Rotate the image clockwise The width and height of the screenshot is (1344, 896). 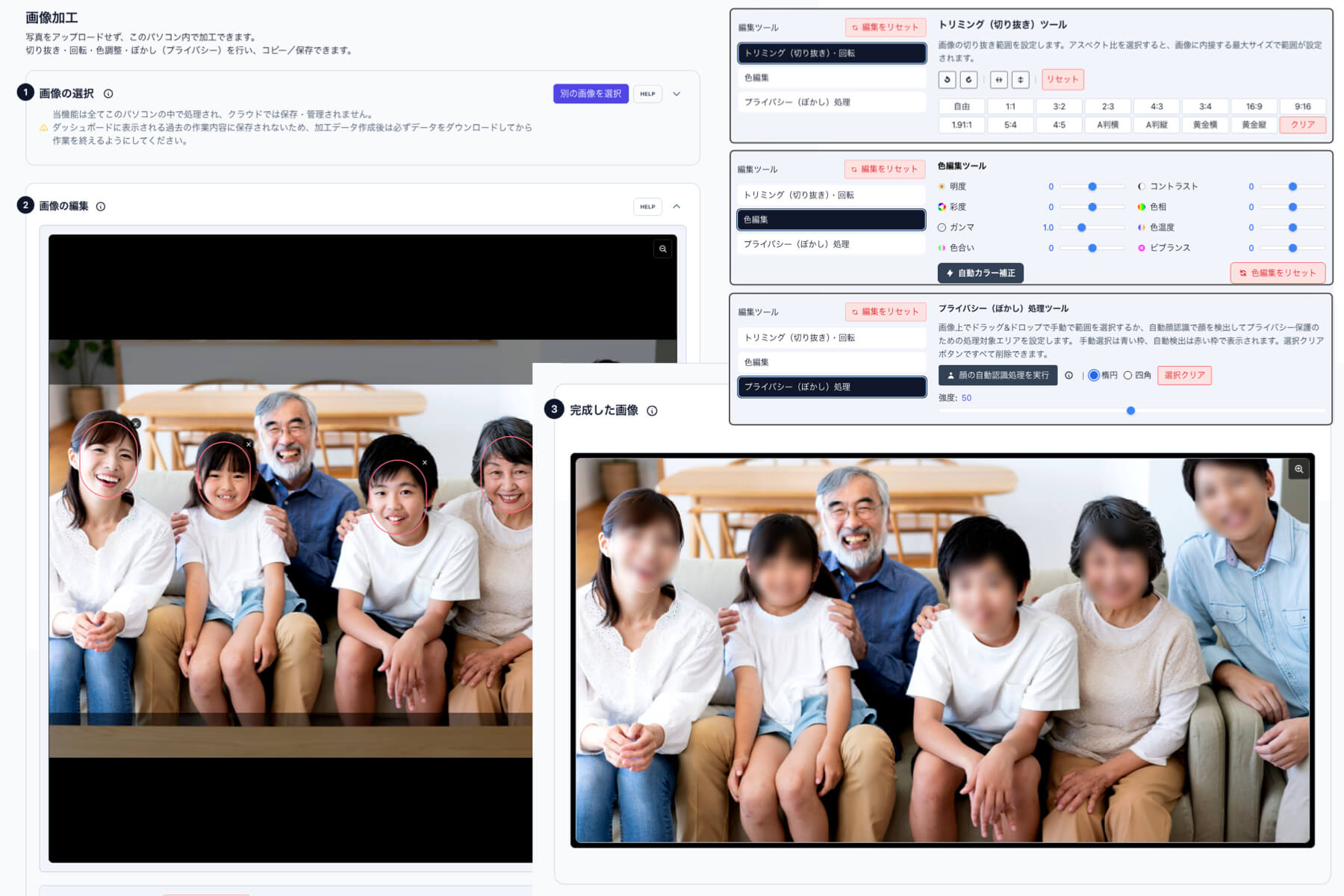969,79
